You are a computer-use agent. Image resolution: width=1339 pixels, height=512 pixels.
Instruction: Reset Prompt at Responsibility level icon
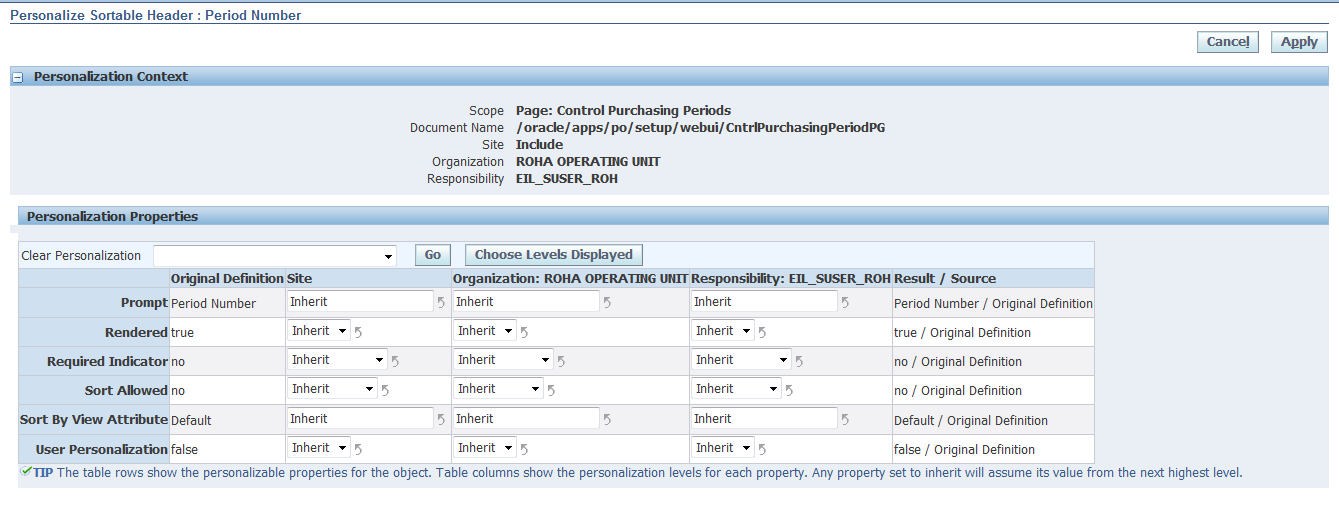[x=846, y=303]
